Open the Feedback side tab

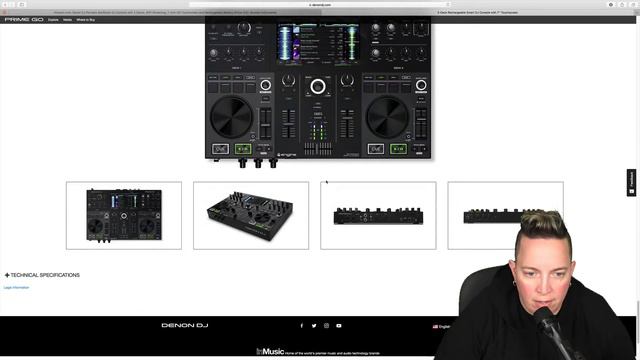click(631, 183)
